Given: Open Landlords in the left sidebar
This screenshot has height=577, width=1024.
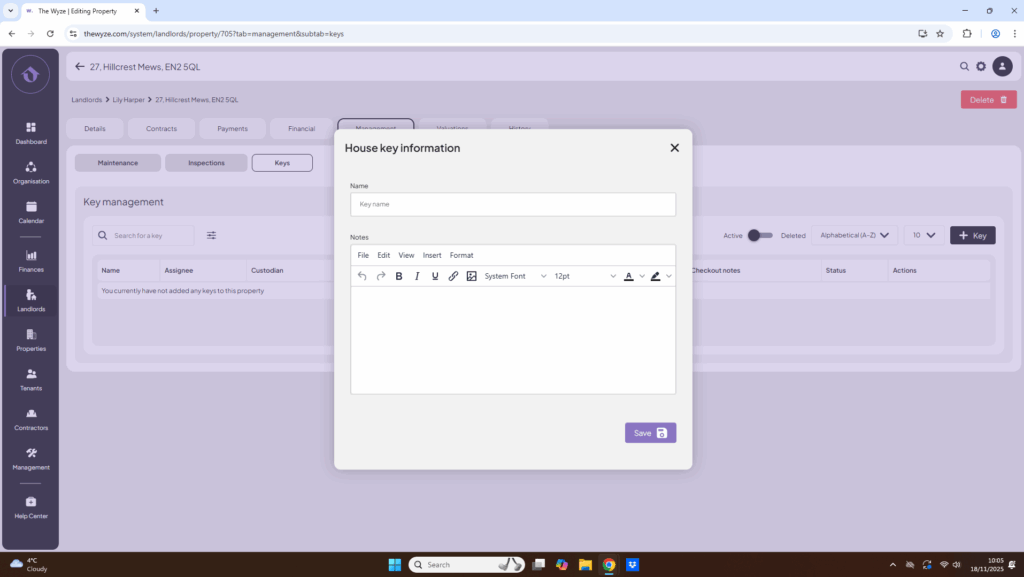Looking at the screenshot, I should [x=31, y=300].
